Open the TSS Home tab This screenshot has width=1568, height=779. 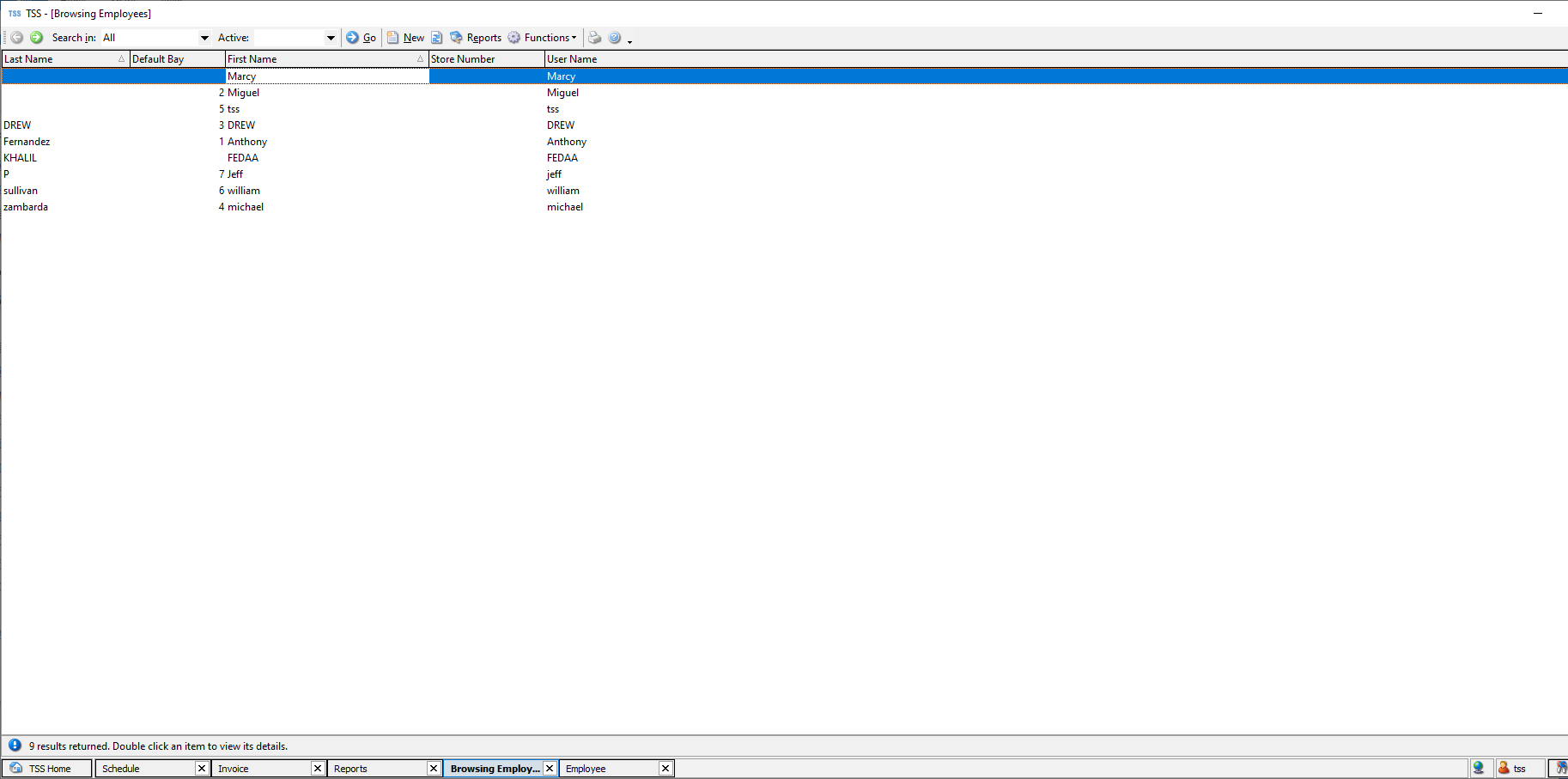49,769
